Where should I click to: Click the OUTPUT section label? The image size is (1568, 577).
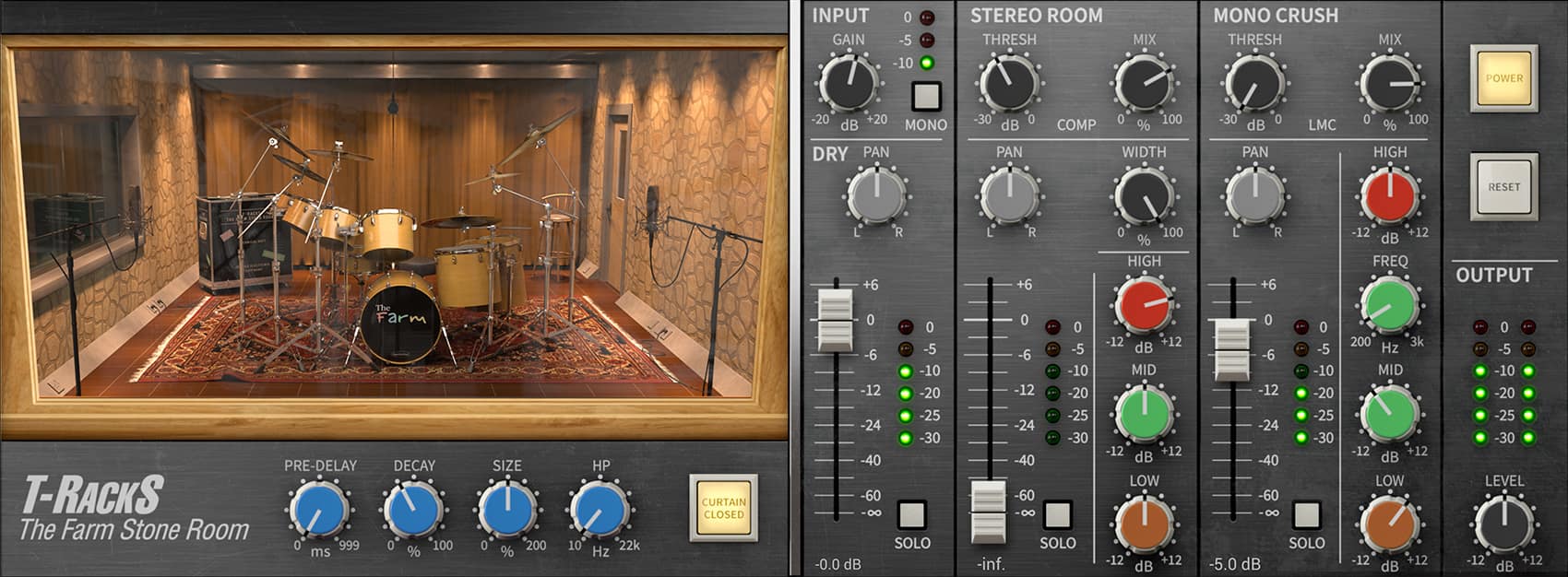[x=1493, y=275]
